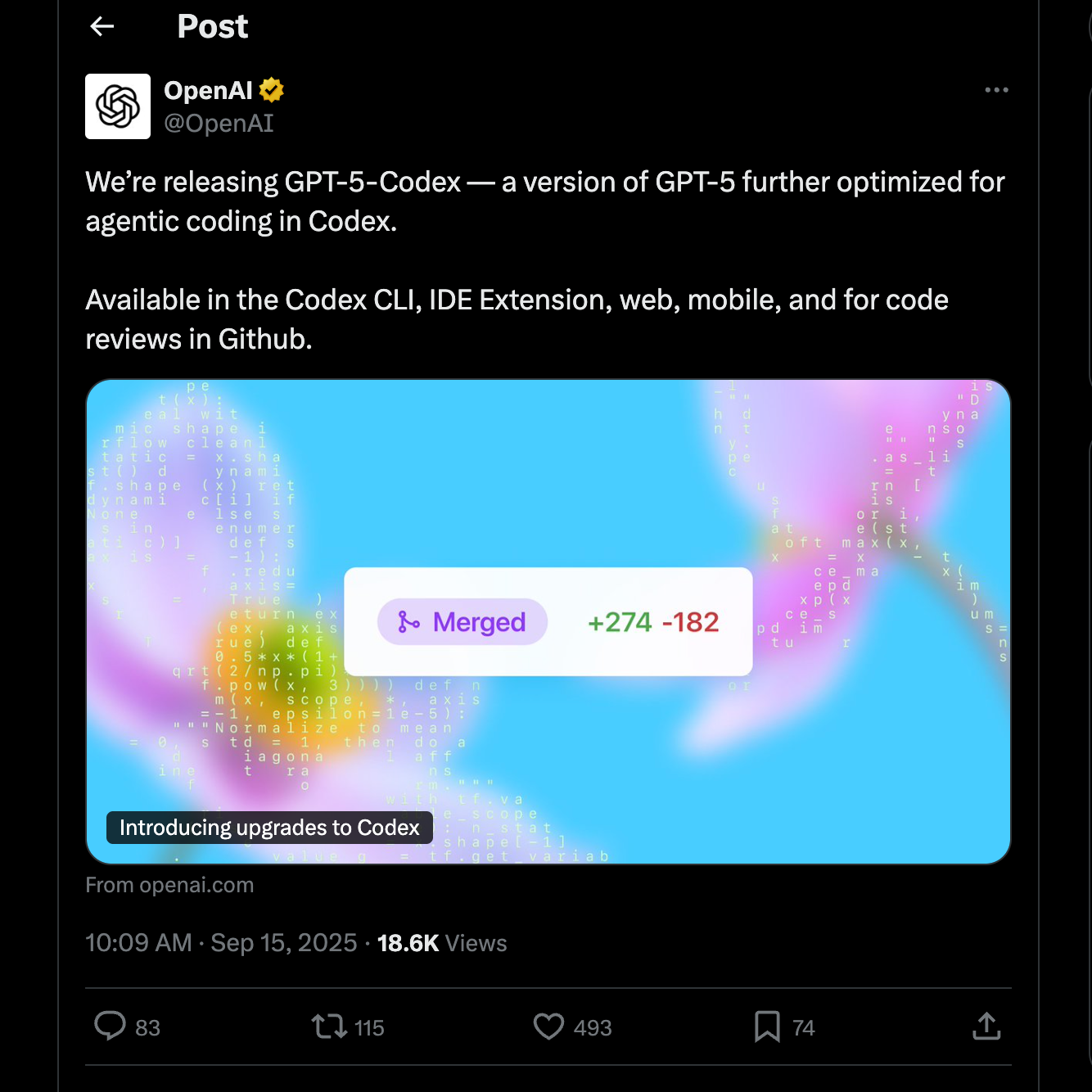Click the @OpenAI handle
The height and width of the screenshot is (1092, 1092).
click(219, 124)
